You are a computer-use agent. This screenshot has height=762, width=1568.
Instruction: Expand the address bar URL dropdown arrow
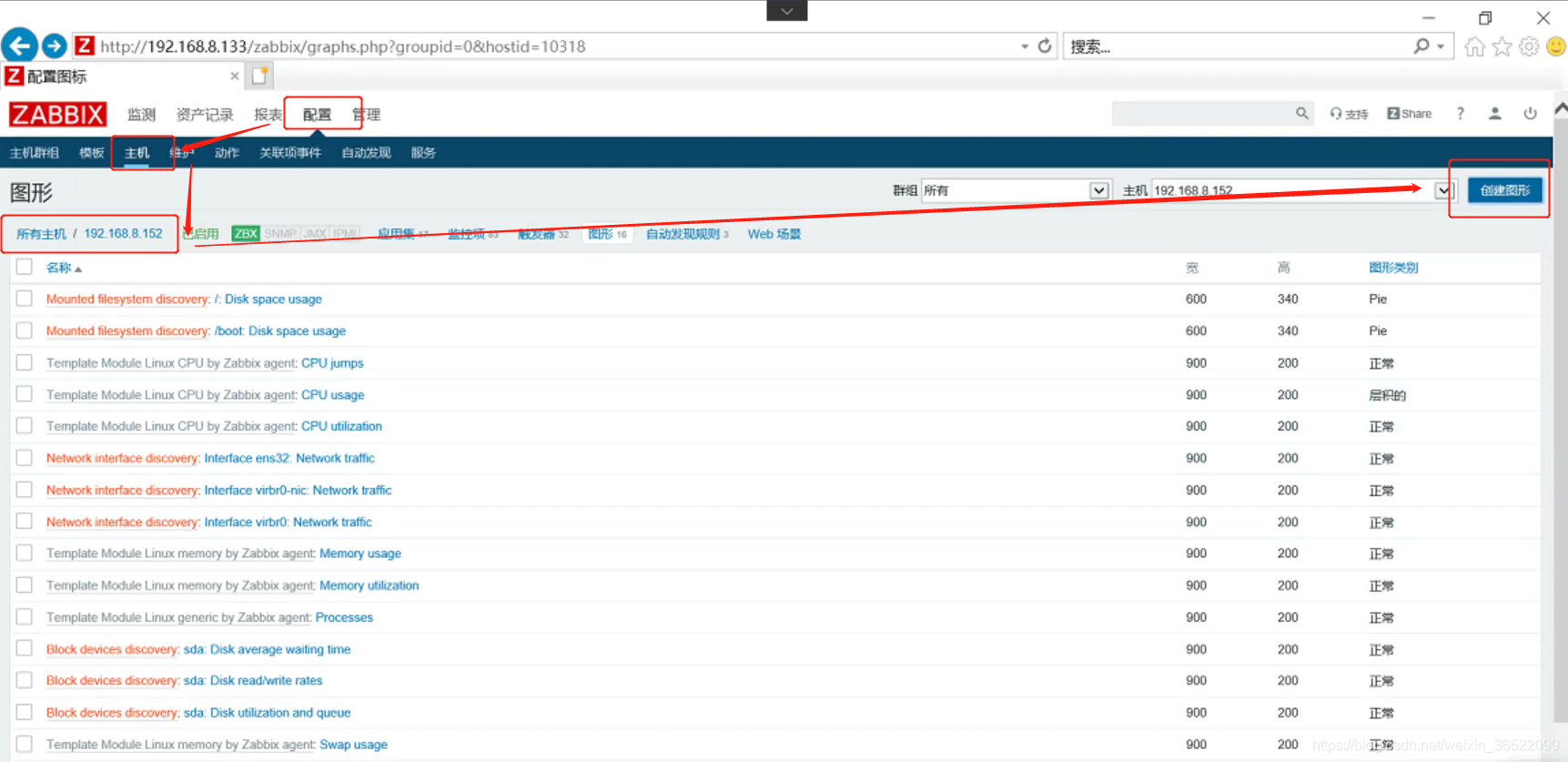point(1025,46)
